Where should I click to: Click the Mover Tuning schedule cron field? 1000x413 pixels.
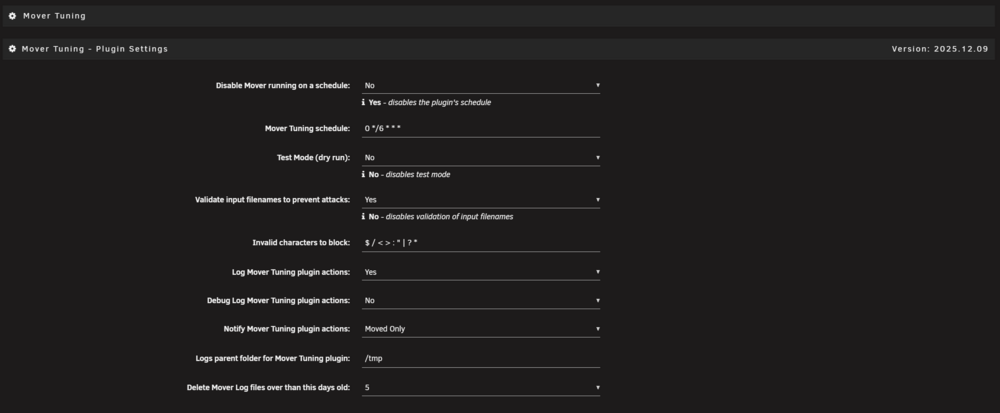481,129
